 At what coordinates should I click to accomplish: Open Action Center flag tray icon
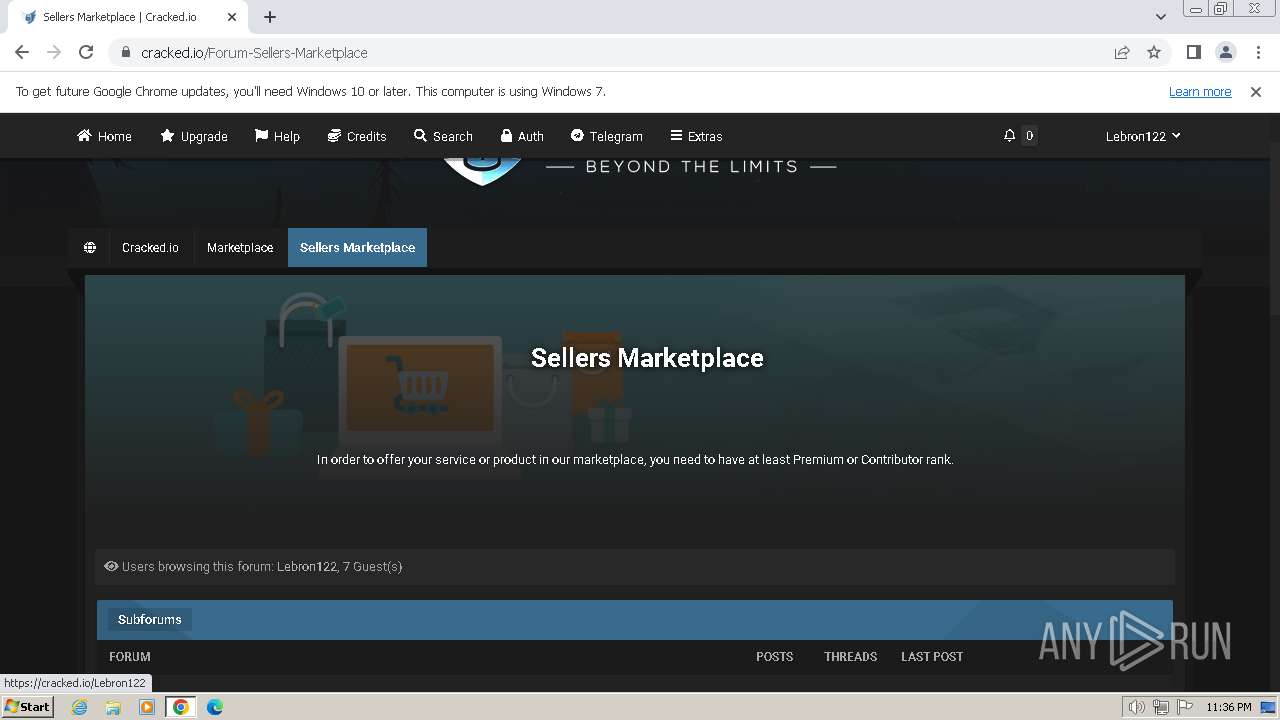(1185, 707)
